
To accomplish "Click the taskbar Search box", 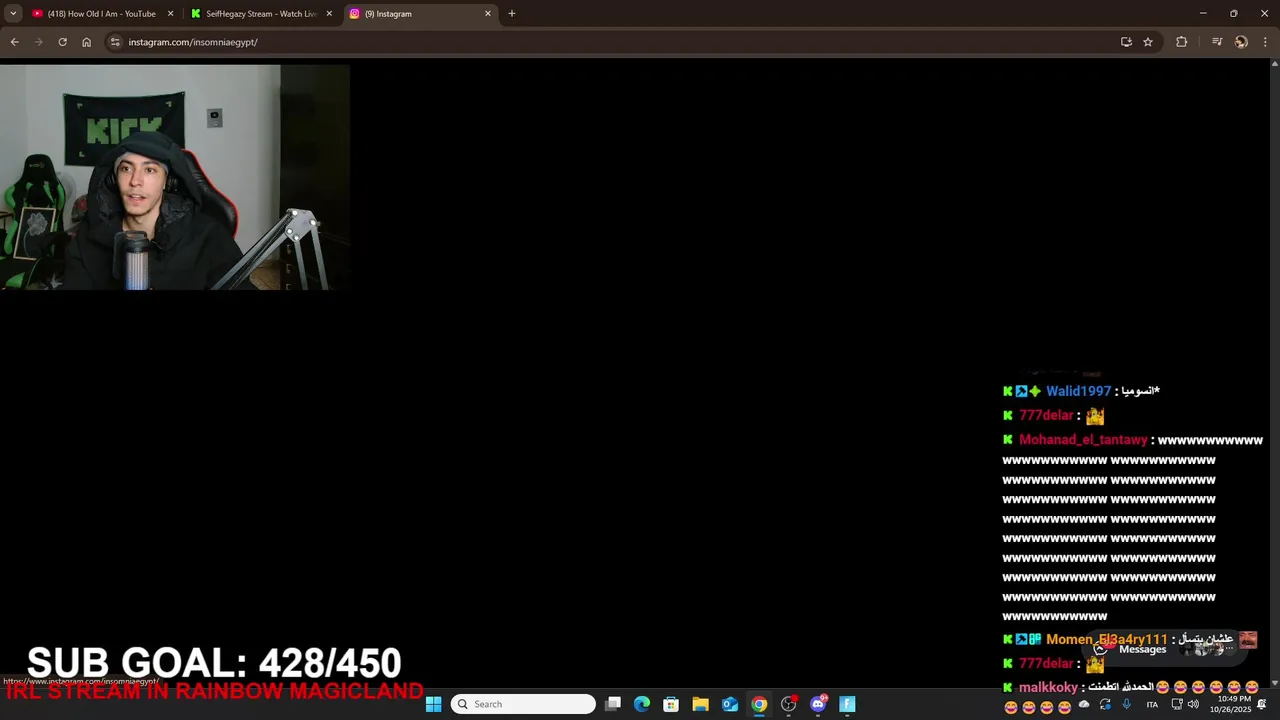I will click(x=523, y=704).
